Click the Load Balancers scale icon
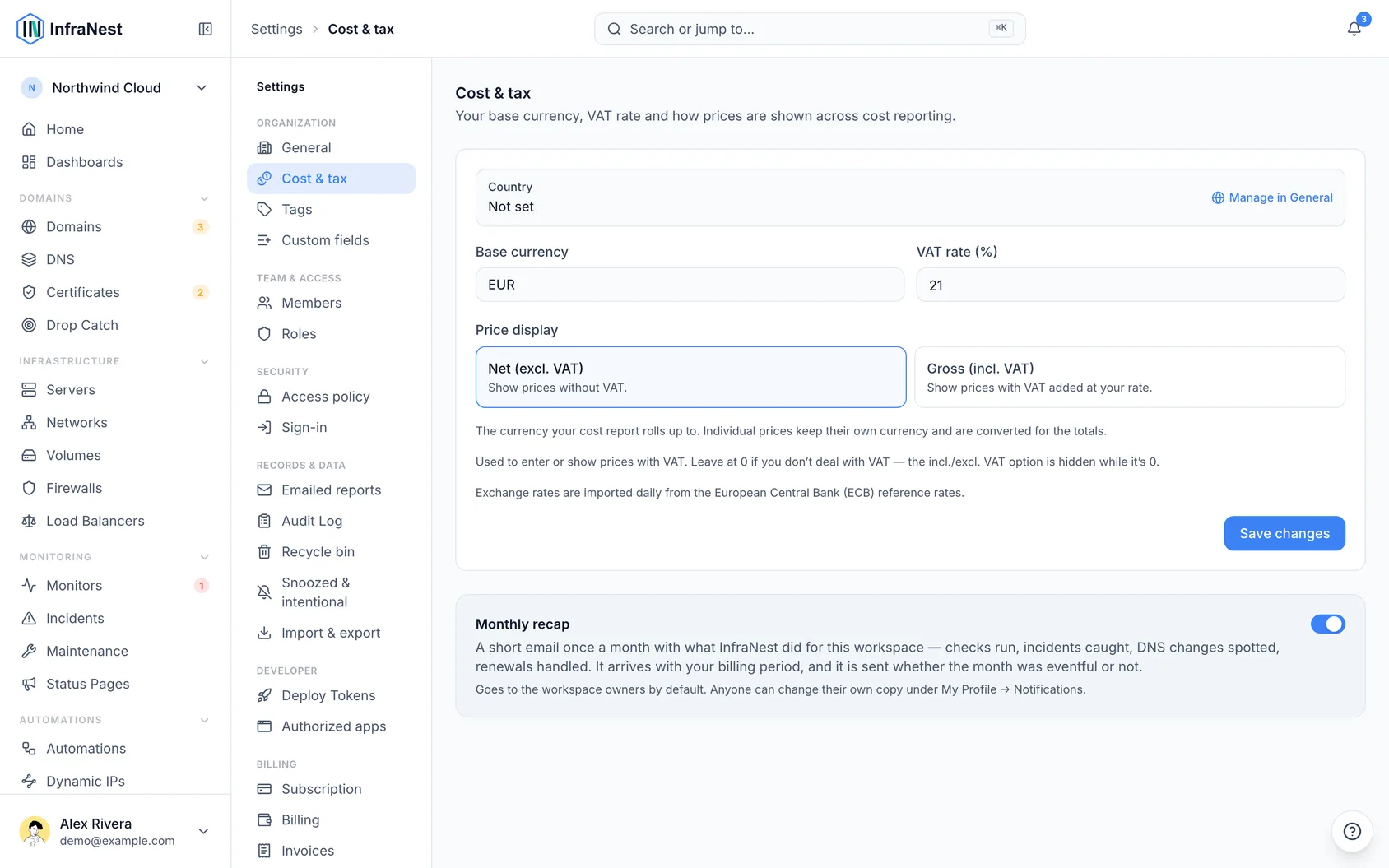 click(x=29, y=521)
